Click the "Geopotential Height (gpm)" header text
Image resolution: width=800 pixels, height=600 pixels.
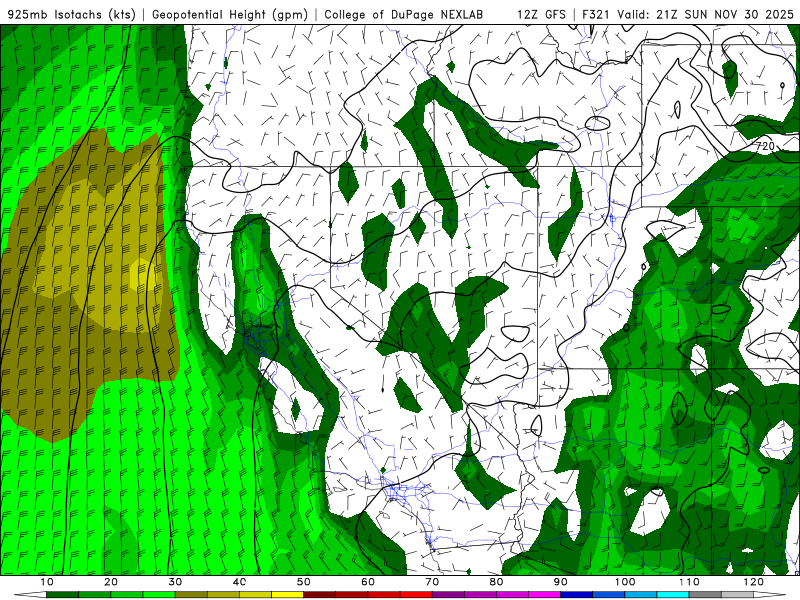click(230, 15)
